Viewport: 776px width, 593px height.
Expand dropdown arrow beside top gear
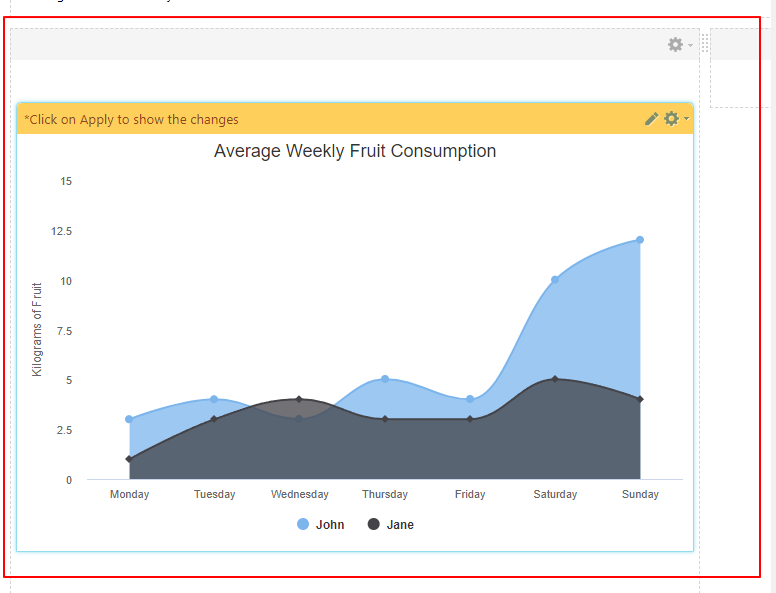pos(690,46)
